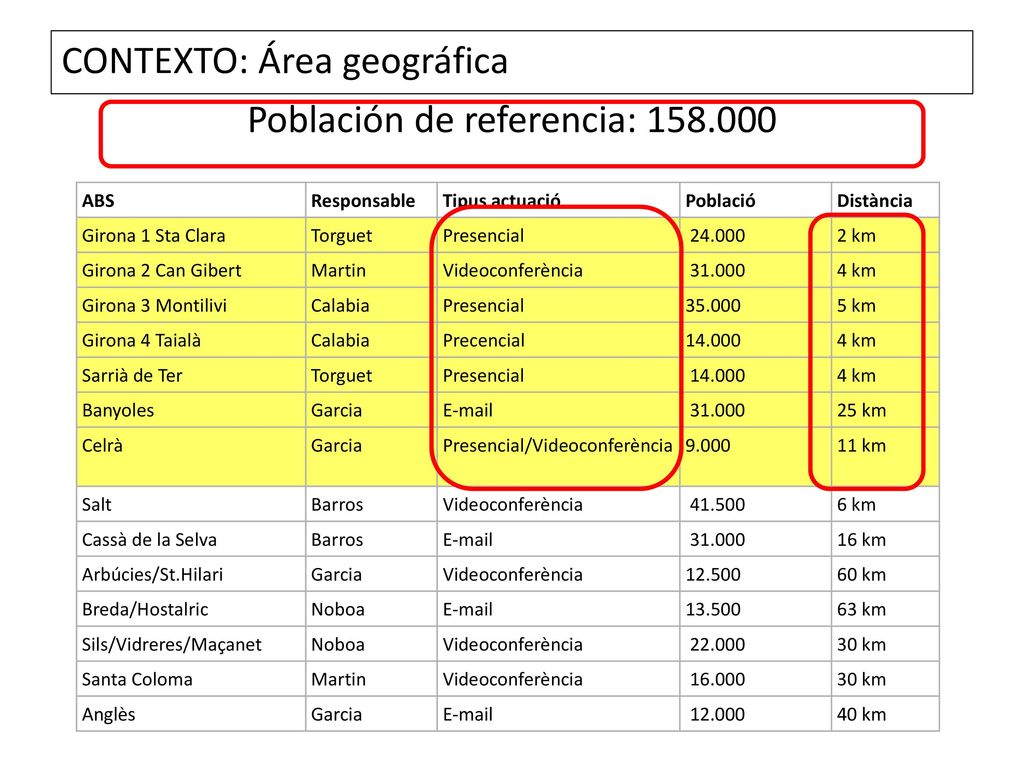
Task: Select the distance value 11 km
Action: pyautogui.click(x=861, y=445)
